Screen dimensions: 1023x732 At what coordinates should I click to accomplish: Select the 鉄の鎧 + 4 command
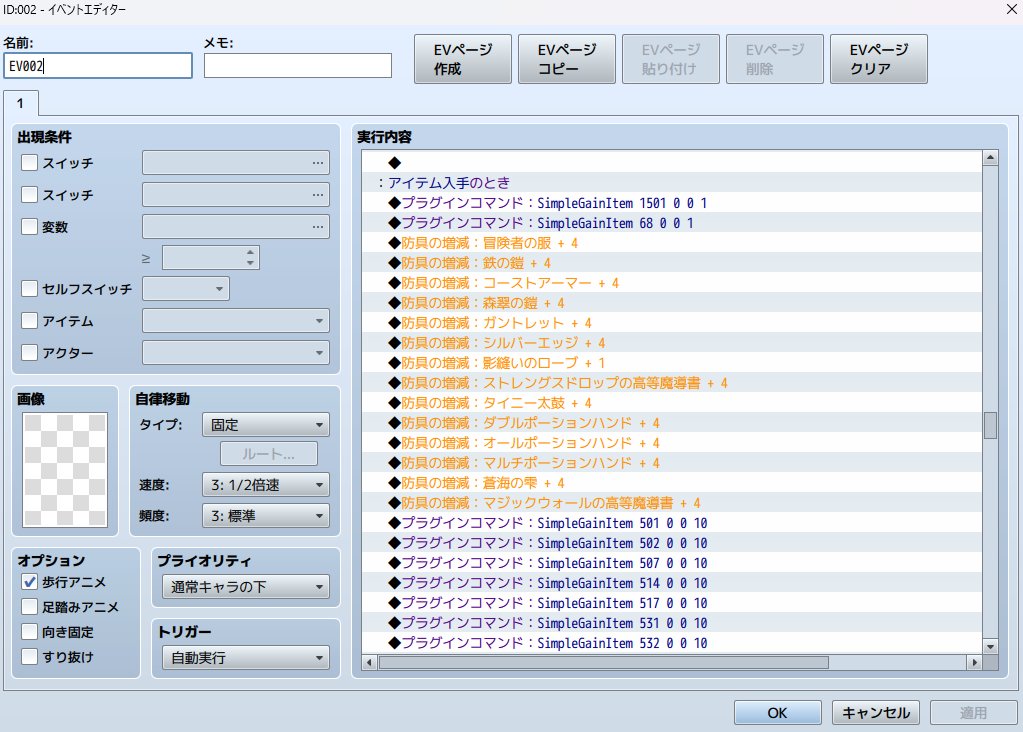pos(671,263)
